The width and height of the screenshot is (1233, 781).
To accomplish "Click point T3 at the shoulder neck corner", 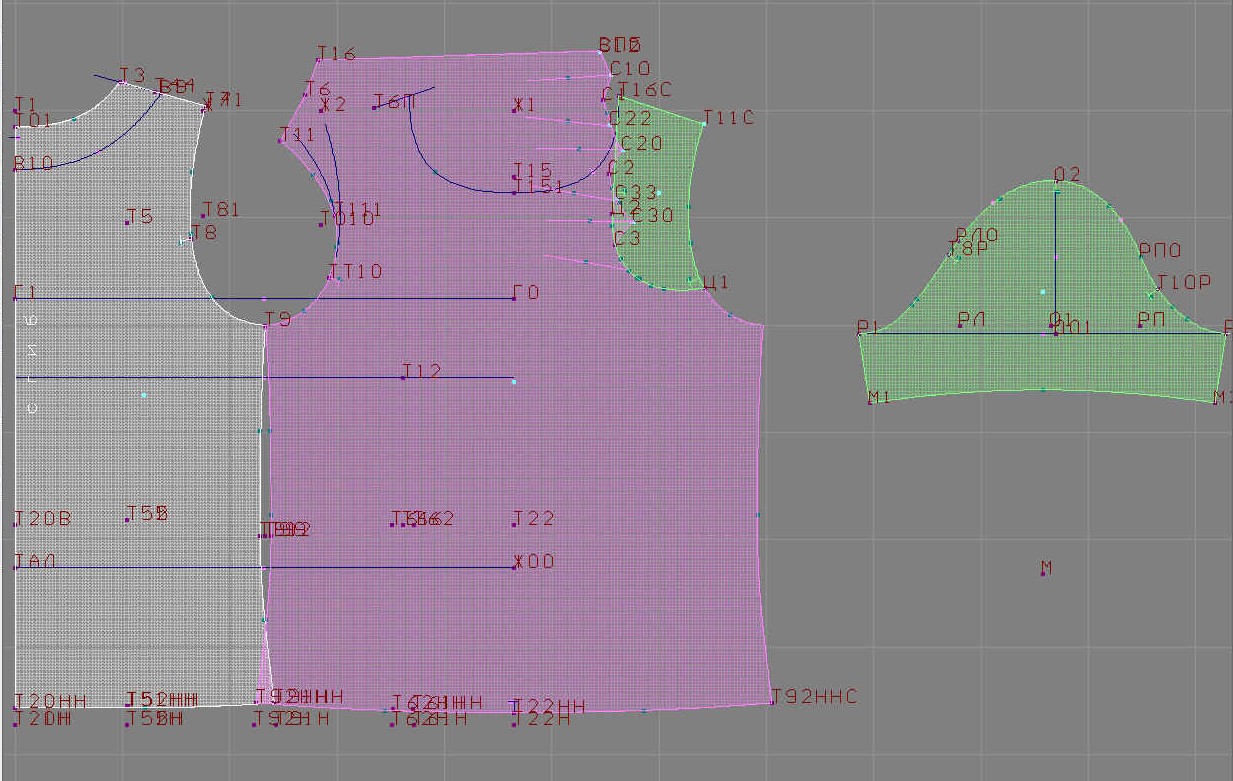I will click(x=121, y=82).
